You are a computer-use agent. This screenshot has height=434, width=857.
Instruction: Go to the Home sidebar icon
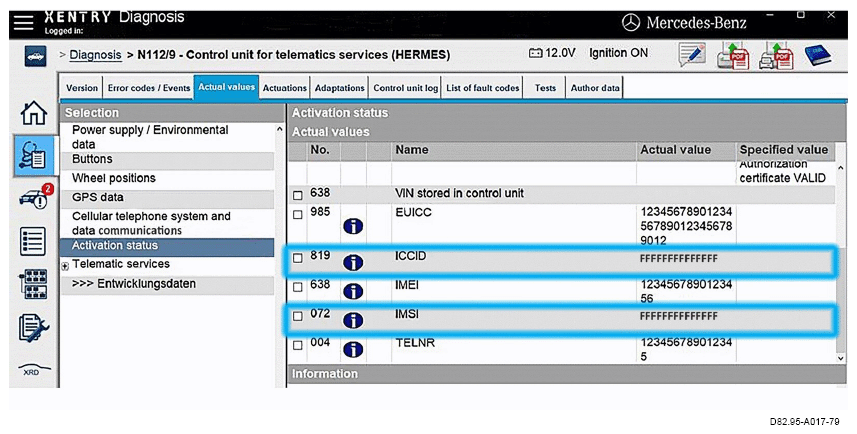(x=34, y=113)
